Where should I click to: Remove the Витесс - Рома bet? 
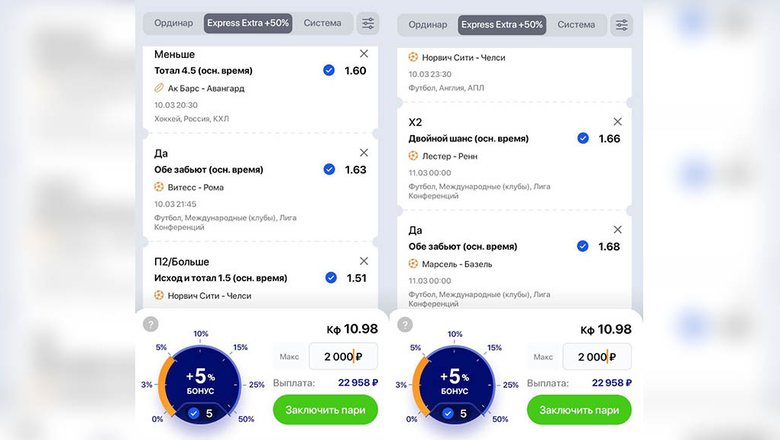[x=364, y=152]
